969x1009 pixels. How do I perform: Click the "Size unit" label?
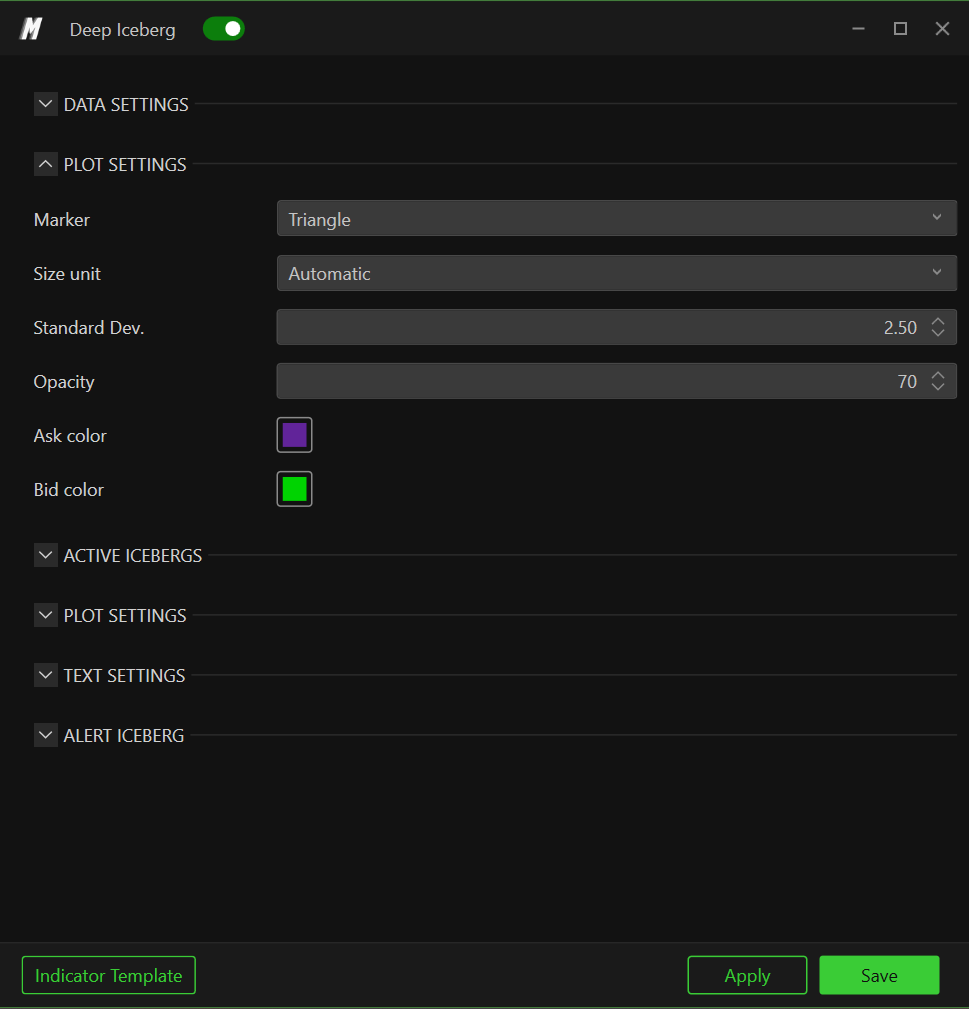coord(67,273)
